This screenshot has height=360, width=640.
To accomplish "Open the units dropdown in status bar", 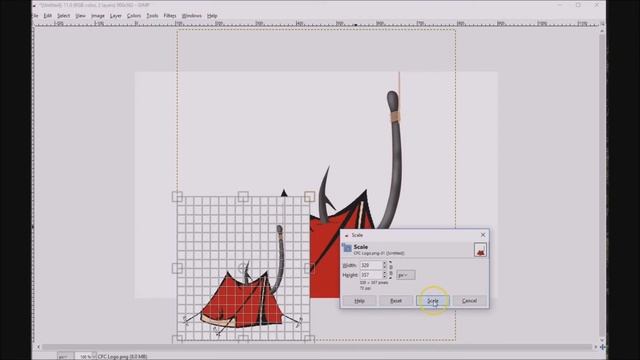I will pyautogui.click(x=65, y=356).
